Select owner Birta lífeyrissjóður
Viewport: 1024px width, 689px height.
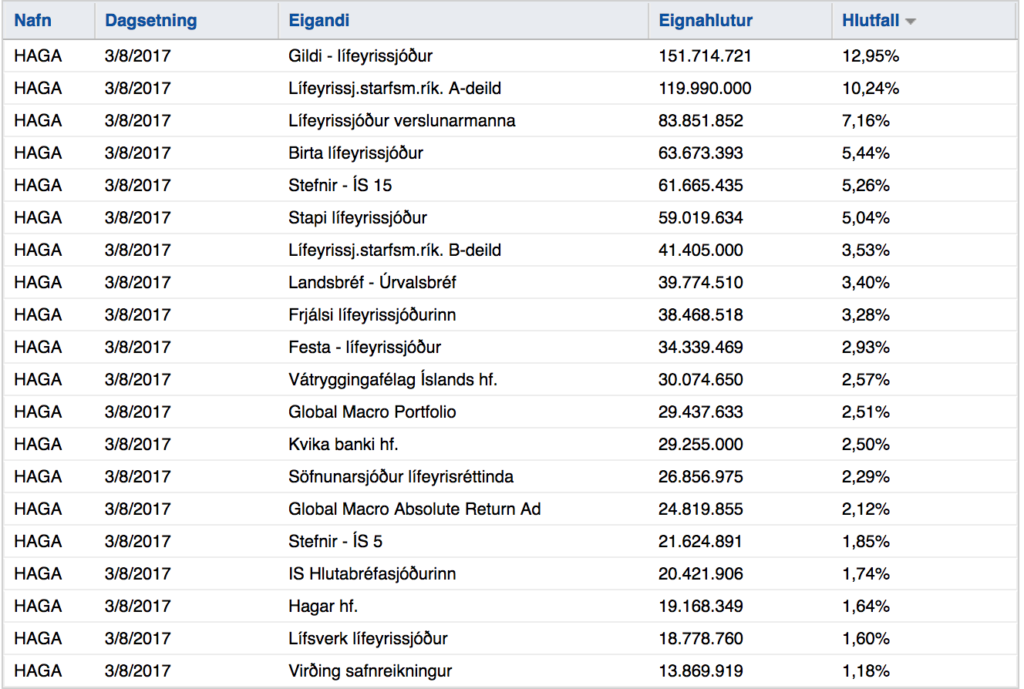click(356, 153)
